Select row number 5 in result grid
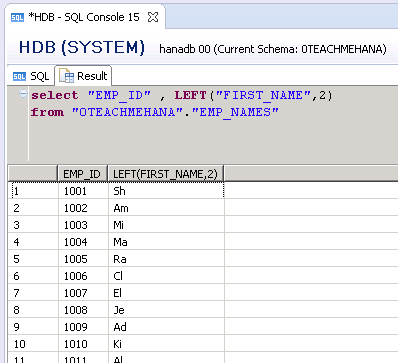Viewport: 398px width, 363px height. 33,259
